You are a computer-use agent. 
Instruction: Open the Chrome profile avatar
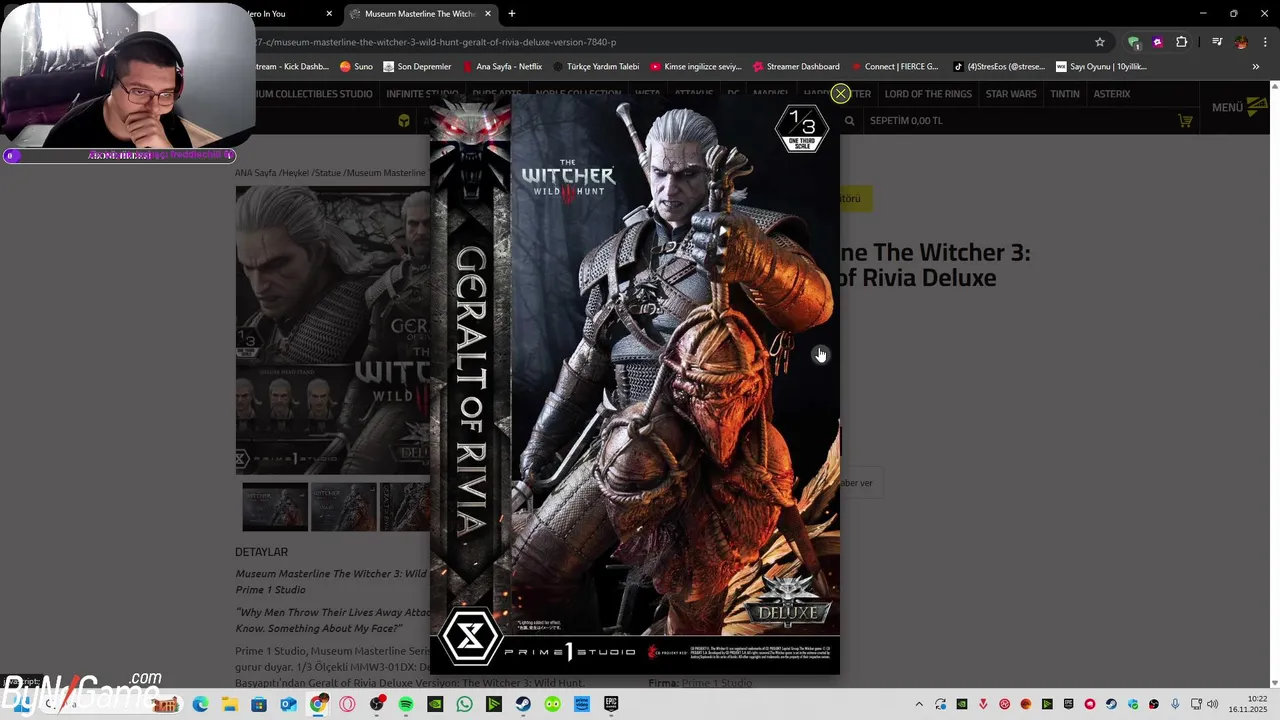click(x=1241, y=42)
